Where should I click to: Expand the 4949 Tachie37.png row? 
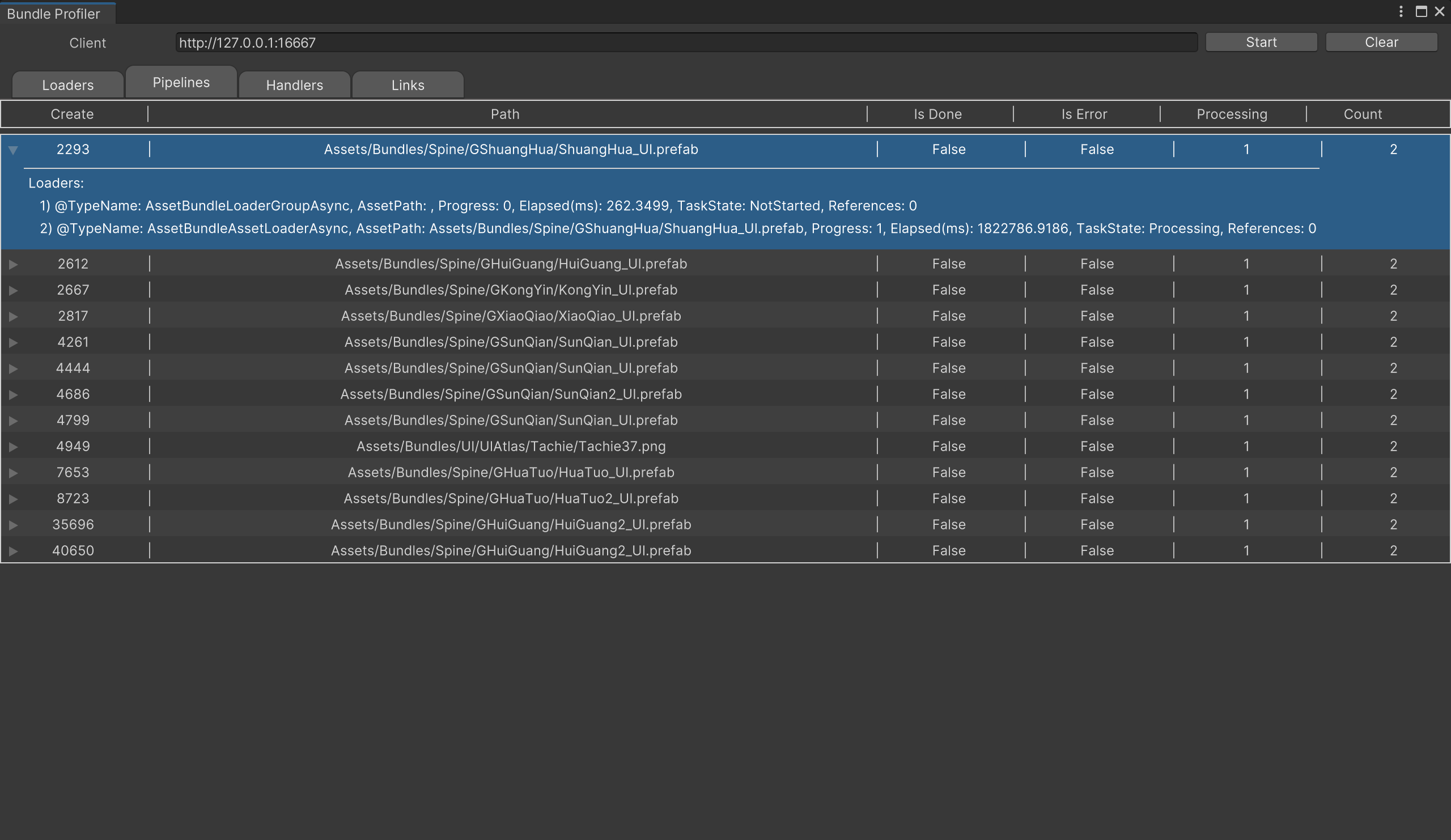pos(13,447)
